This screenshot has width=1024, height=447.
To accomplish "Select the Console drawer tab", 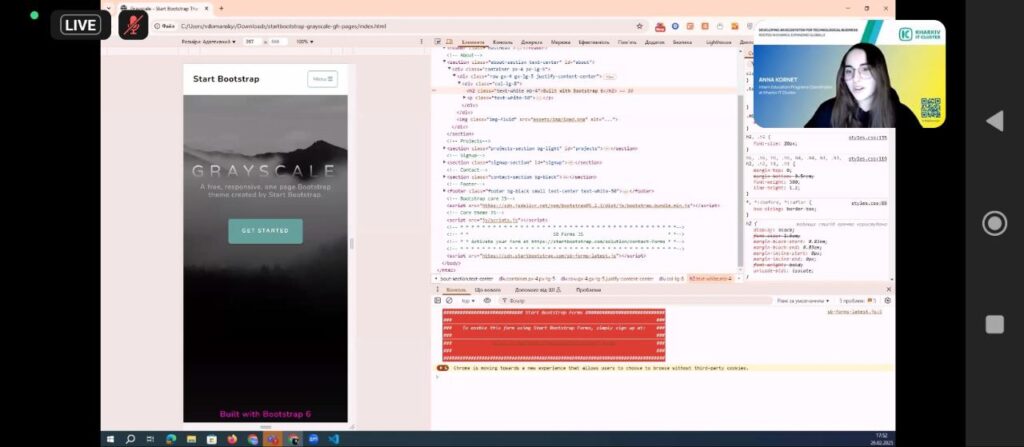I will tap(456, 290).
